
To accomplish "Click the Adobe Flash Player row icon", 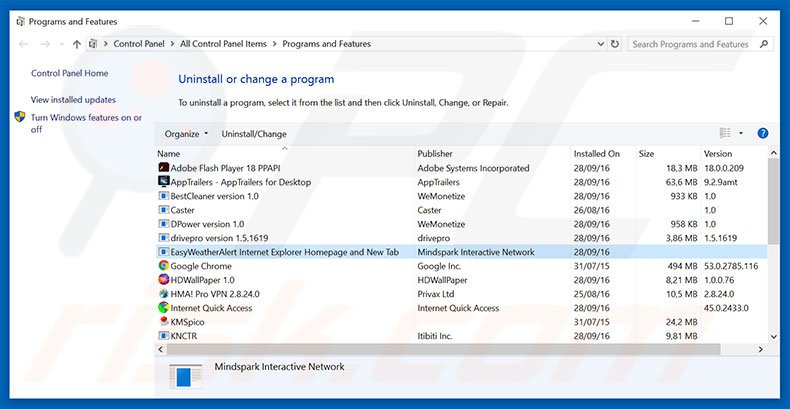I will (163, 168).
